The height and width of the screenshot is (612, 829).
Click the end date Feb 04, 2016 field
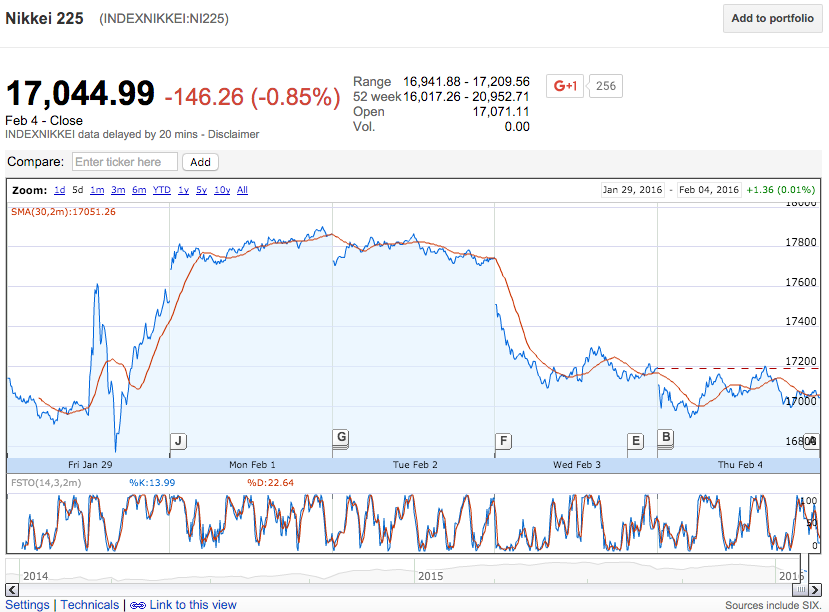(x=709, y=190)
